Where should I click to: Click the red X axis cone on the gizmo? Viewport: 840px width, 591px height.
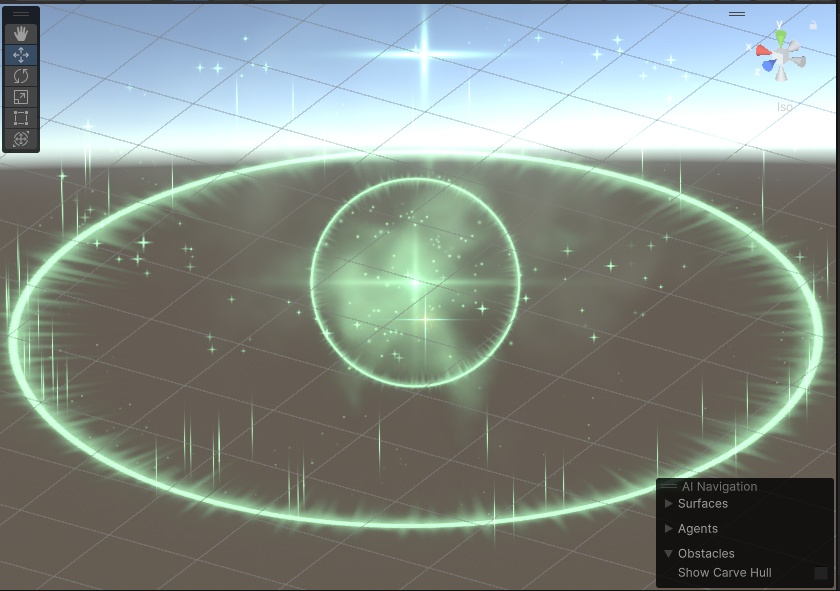point(763,51)
